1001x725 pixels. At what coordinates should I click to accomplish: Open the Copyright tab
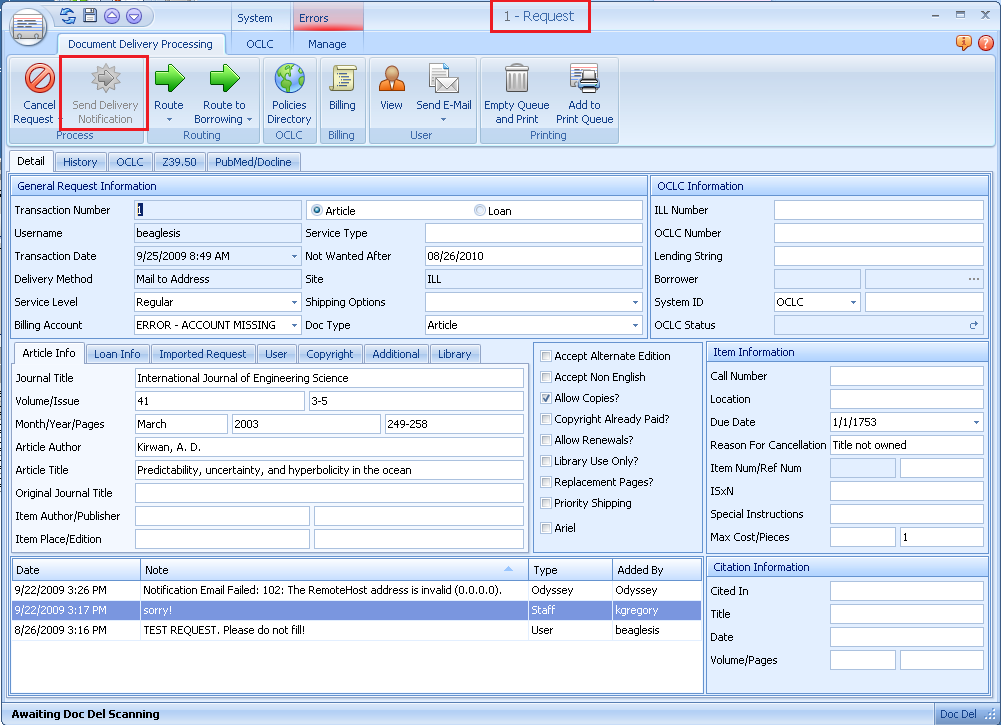click(330, 354)
